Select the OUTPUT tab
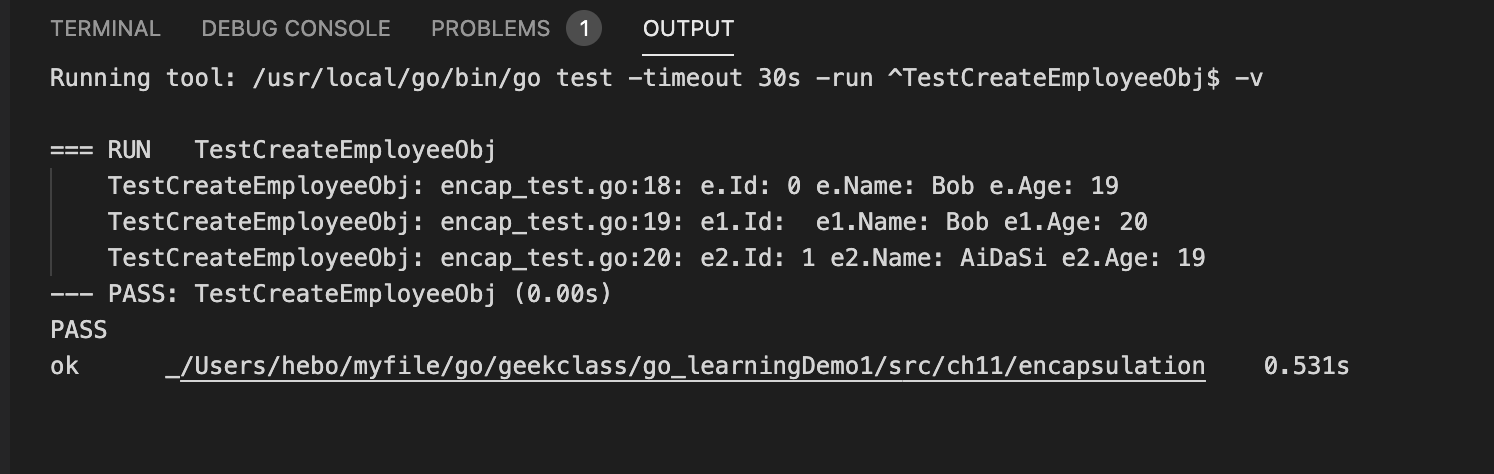Screen dimensions: 1494x474 point(688,29)
